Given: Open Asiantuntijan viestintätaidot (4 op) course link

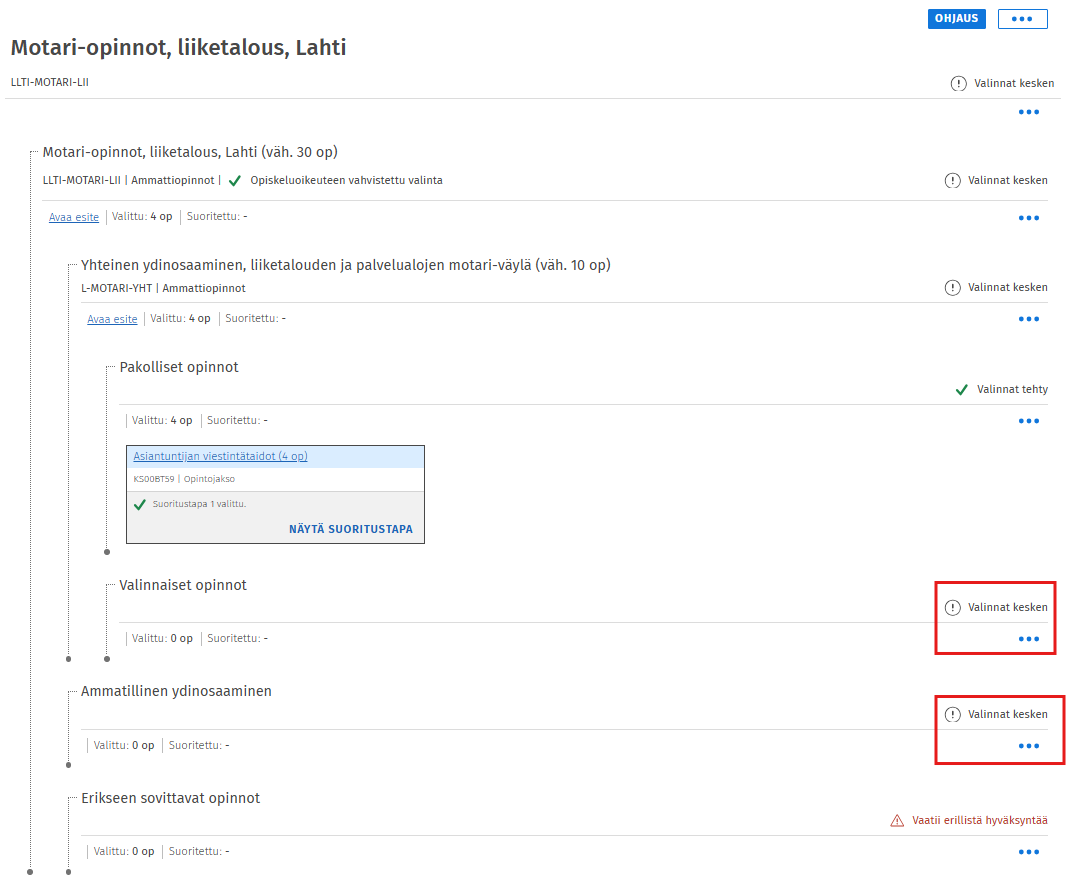Looking at the screenshot, I should pos(220,456).
